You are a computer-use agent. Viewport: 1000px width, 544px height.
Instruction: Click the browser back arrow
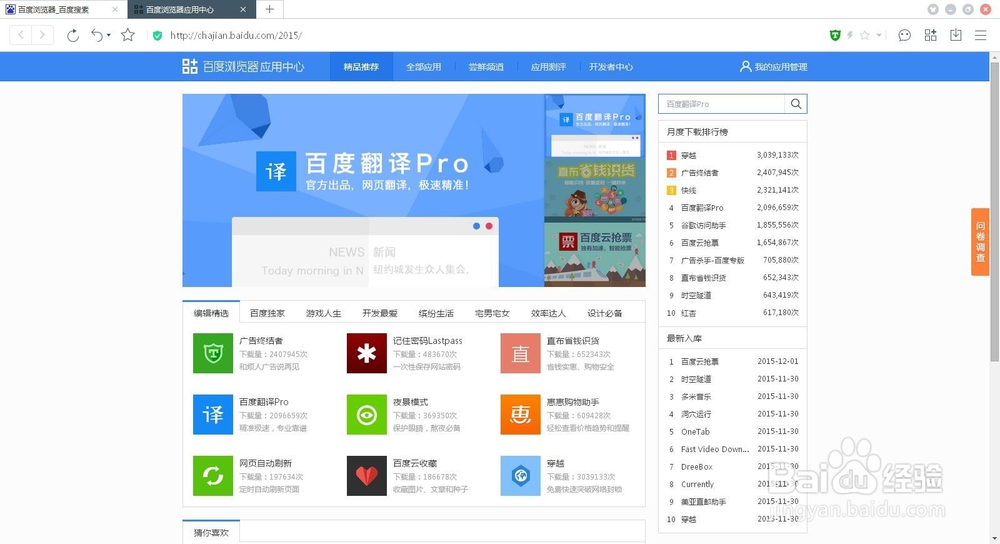click(x=21, y=35)
